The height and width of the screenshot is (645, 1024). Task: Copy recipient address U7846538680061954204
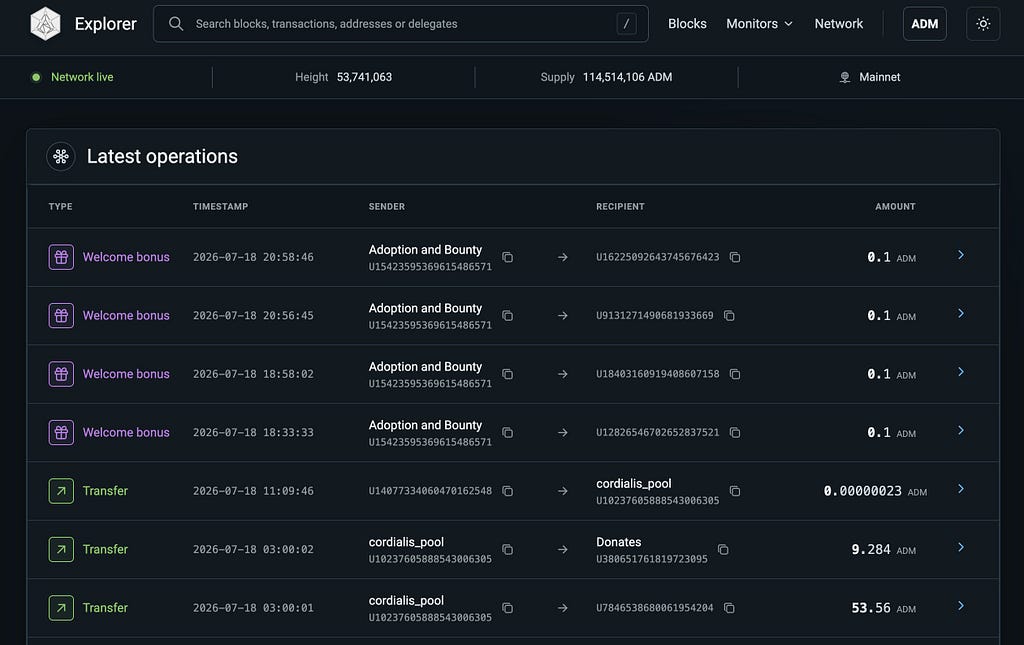tap(729, 608)
